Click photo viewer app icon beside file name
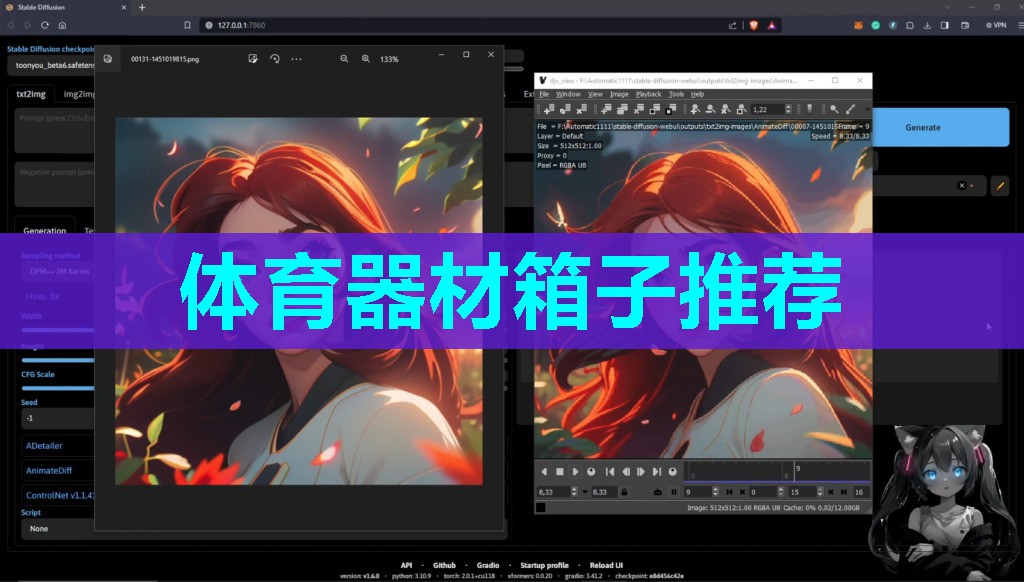The width and height of the screenshot is (1024, 582). [x=108, y=59]
